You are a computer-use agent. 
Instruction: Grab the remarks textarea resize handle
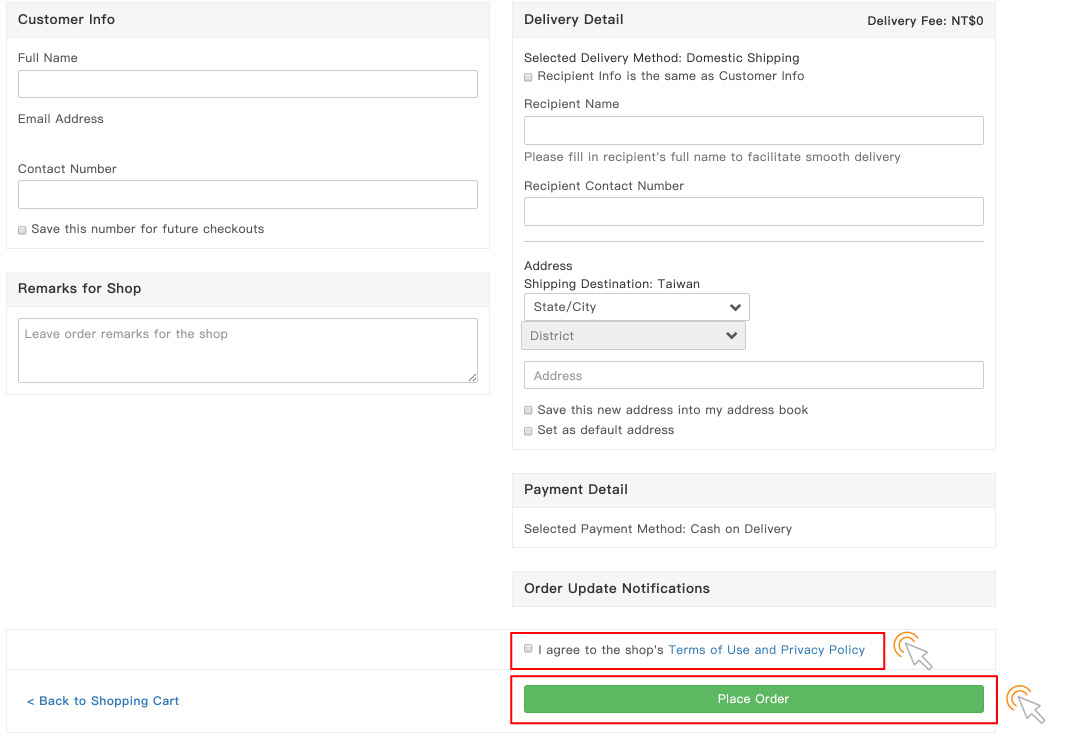tap(472, 377)
